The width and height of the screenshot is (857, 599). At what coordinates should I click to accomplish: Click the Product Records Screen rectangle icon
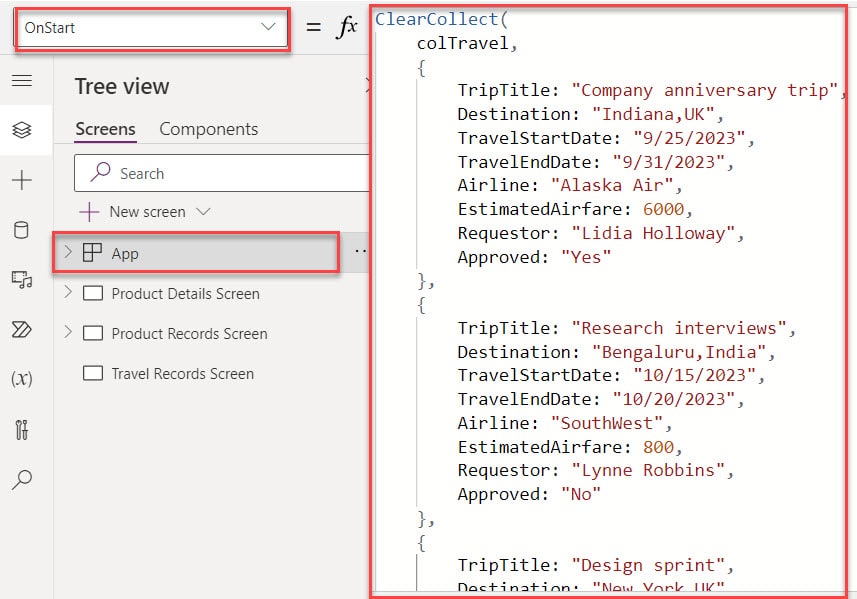click(92, 333)
